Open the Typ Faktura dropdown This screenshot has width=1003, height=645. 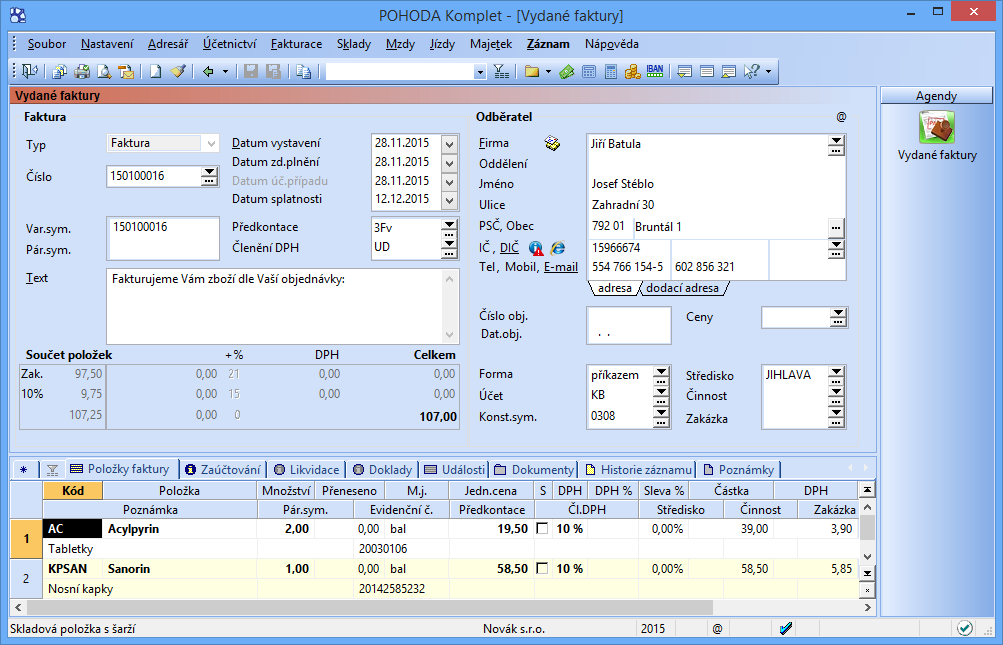pos(211,143)
